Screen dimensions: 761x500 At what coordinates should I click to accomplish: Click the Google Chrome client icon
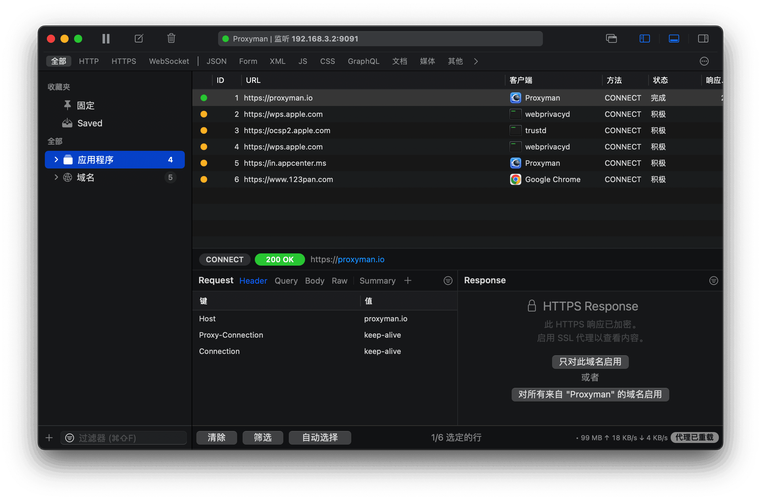point(515,179)
